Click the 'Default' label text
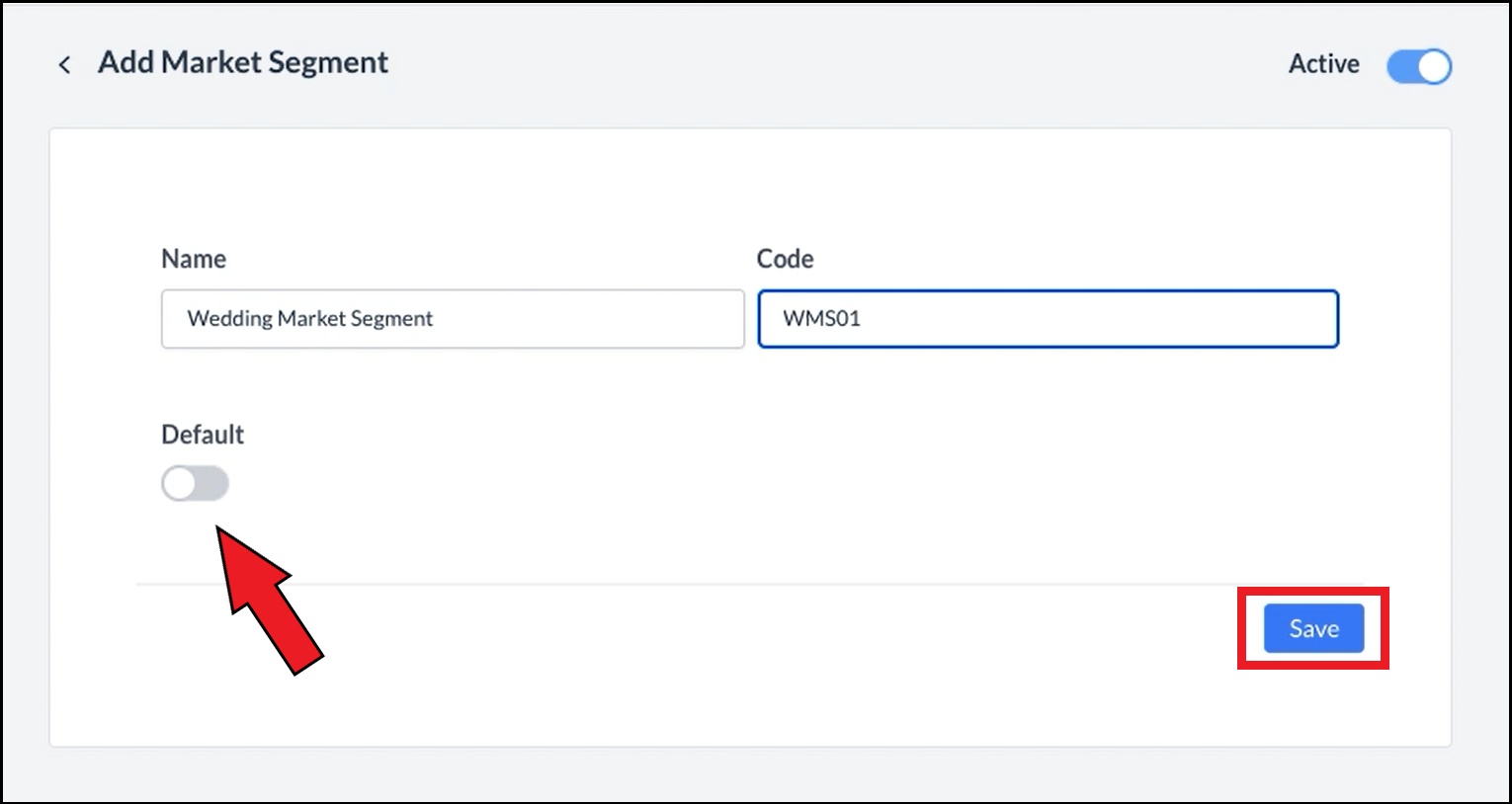 click(203, 435)
